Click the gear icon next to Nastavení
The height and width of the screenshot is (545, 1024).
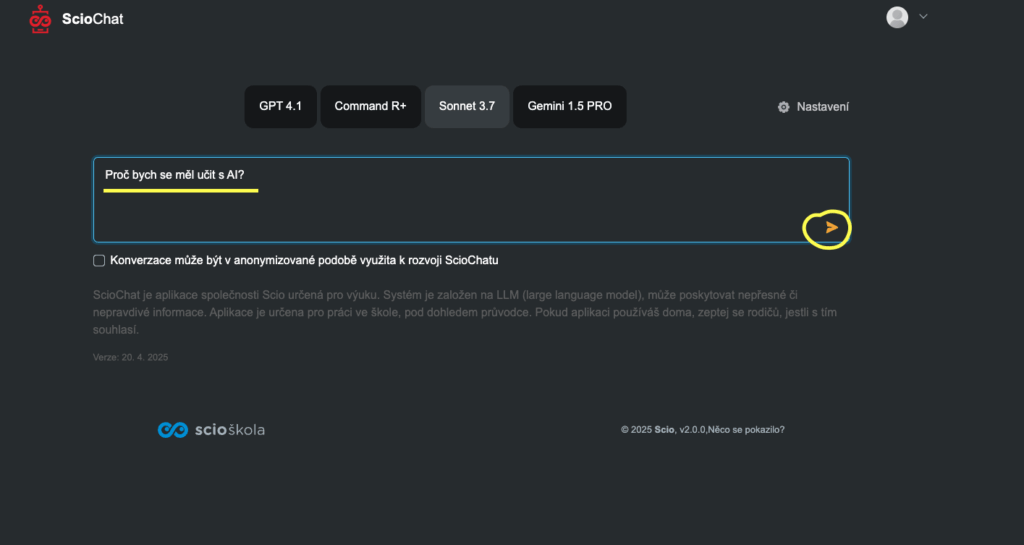tap(784, 107)
